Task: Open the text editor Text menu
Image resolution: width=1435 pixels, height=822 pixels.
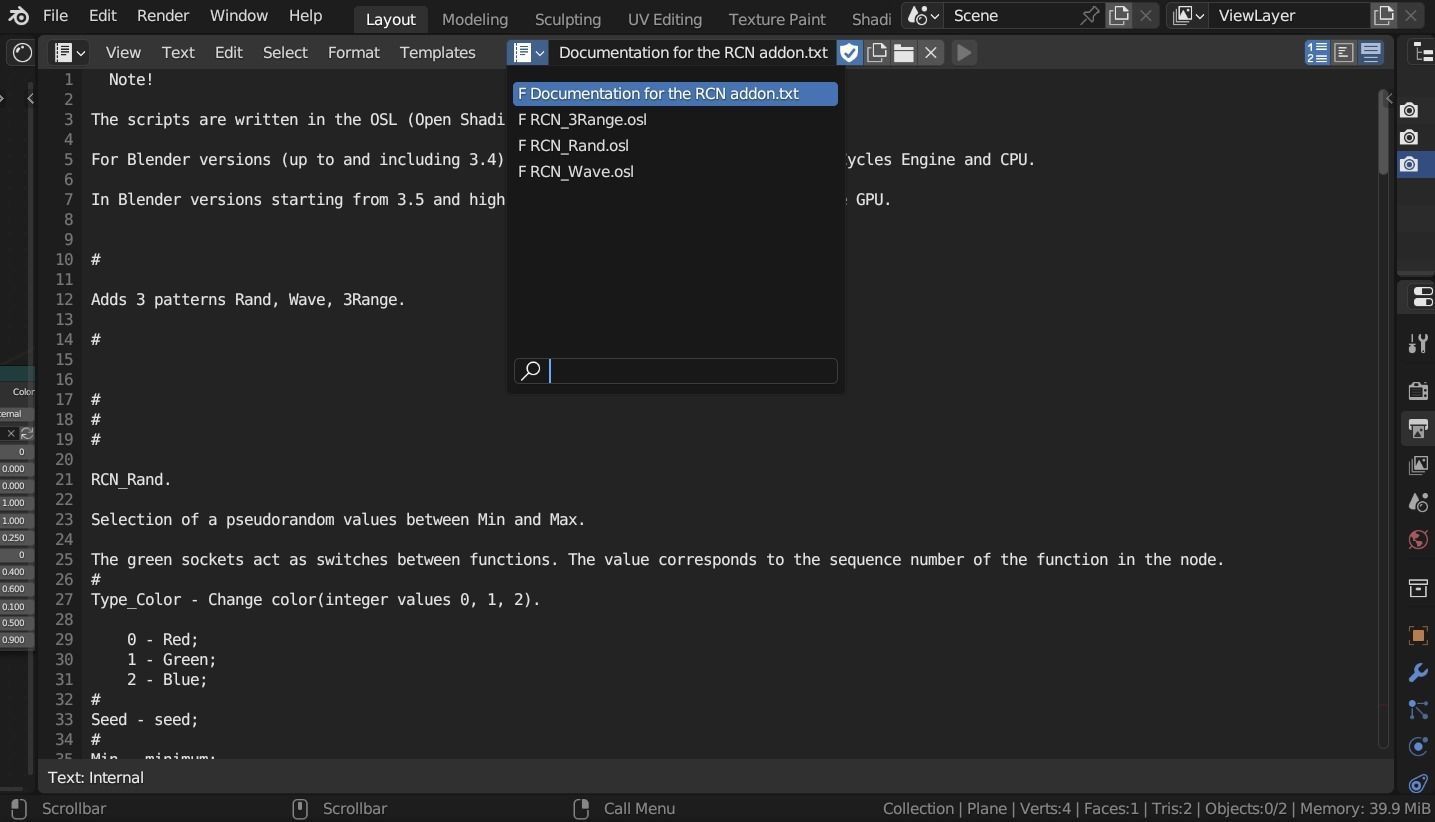Action: click(178, 53)
